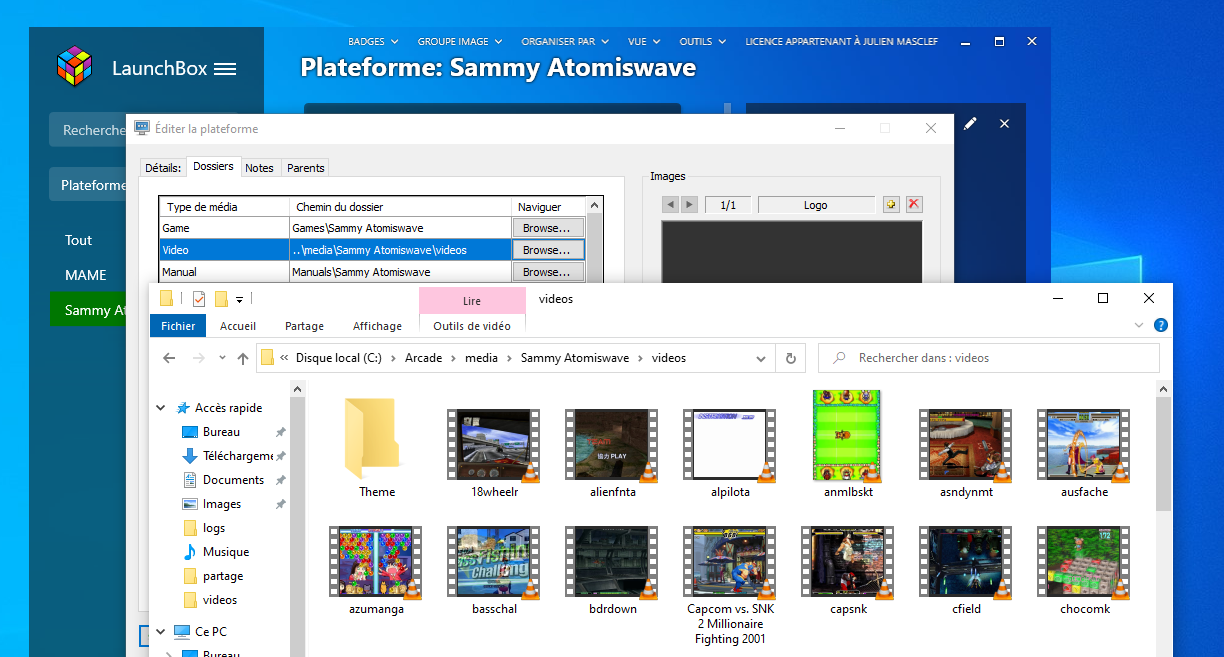Switch to the Notes tab

(x=260, y=168)
